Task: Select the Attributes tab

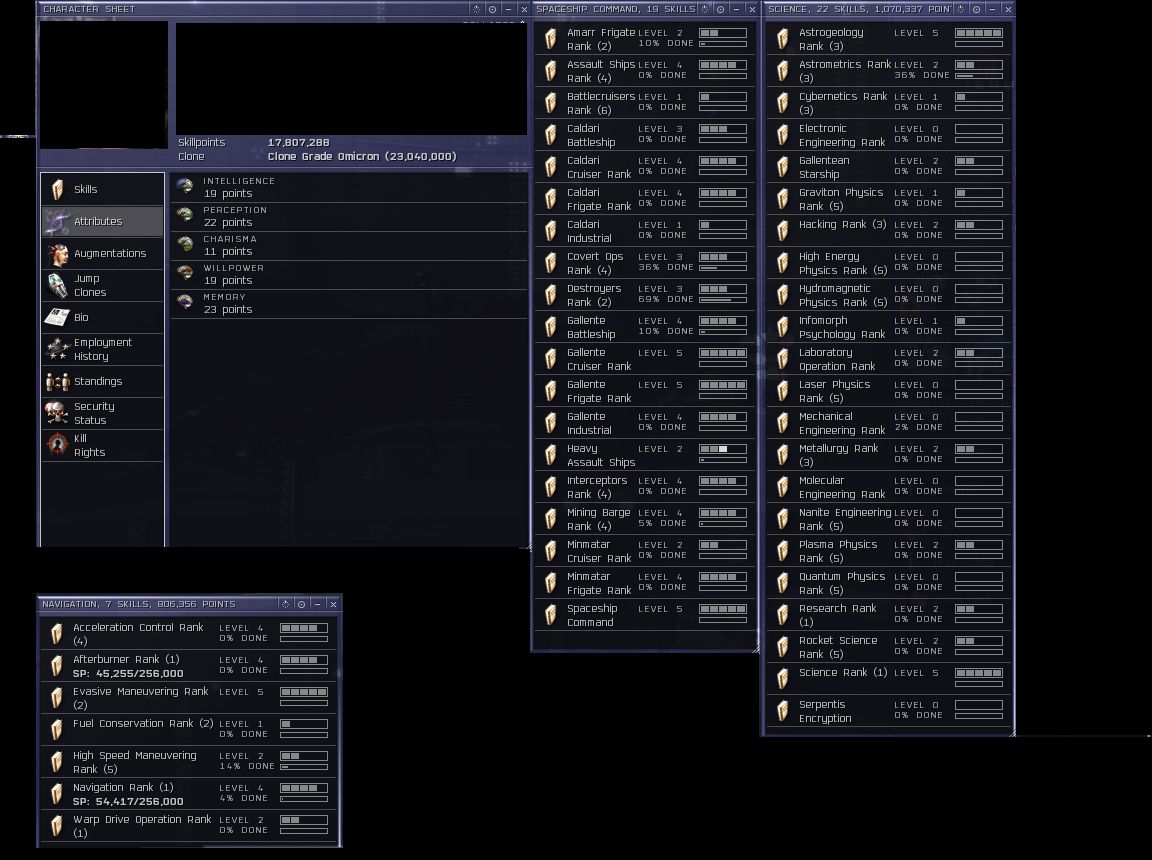Action: [103, 221]
